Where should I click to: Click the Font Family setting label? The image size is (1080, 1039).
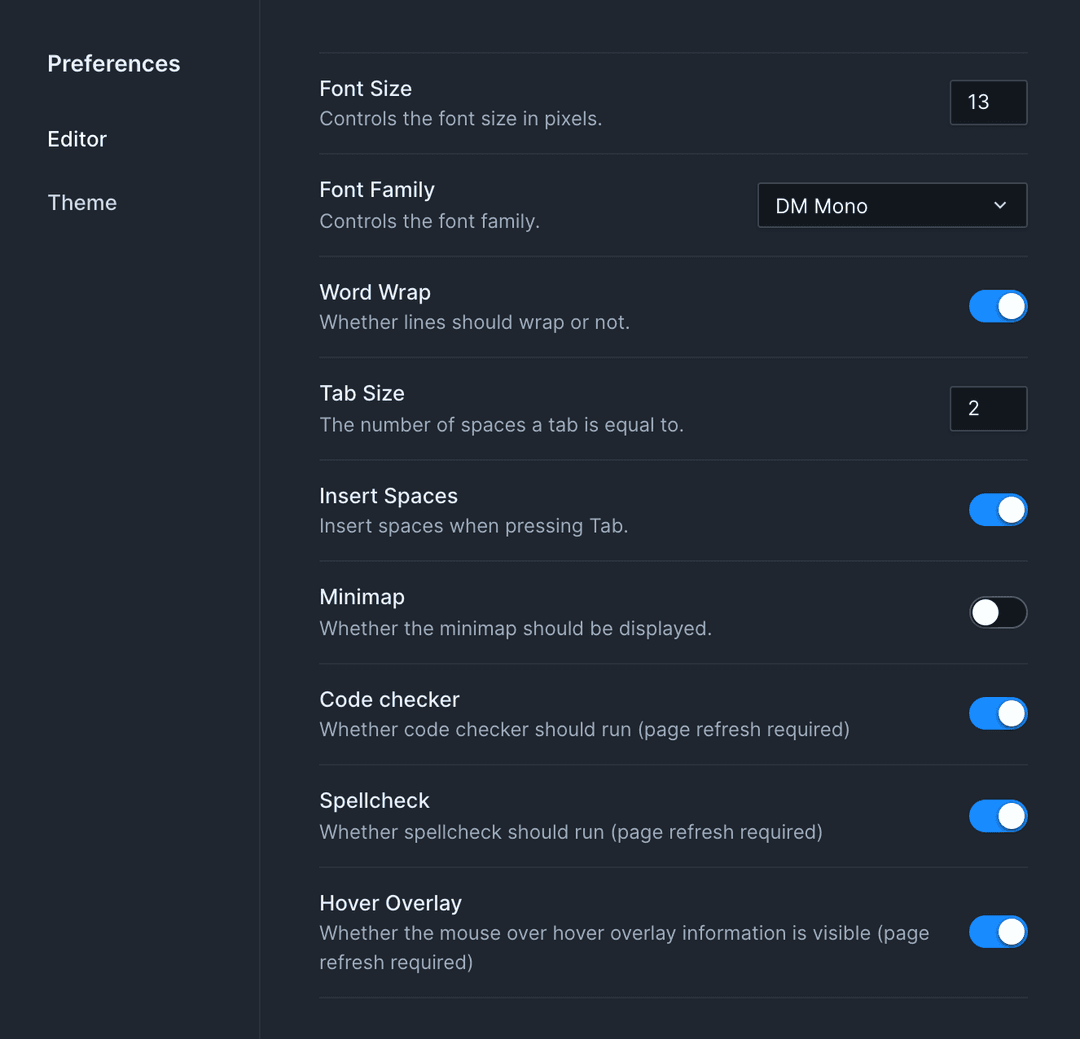click(377, 189)
